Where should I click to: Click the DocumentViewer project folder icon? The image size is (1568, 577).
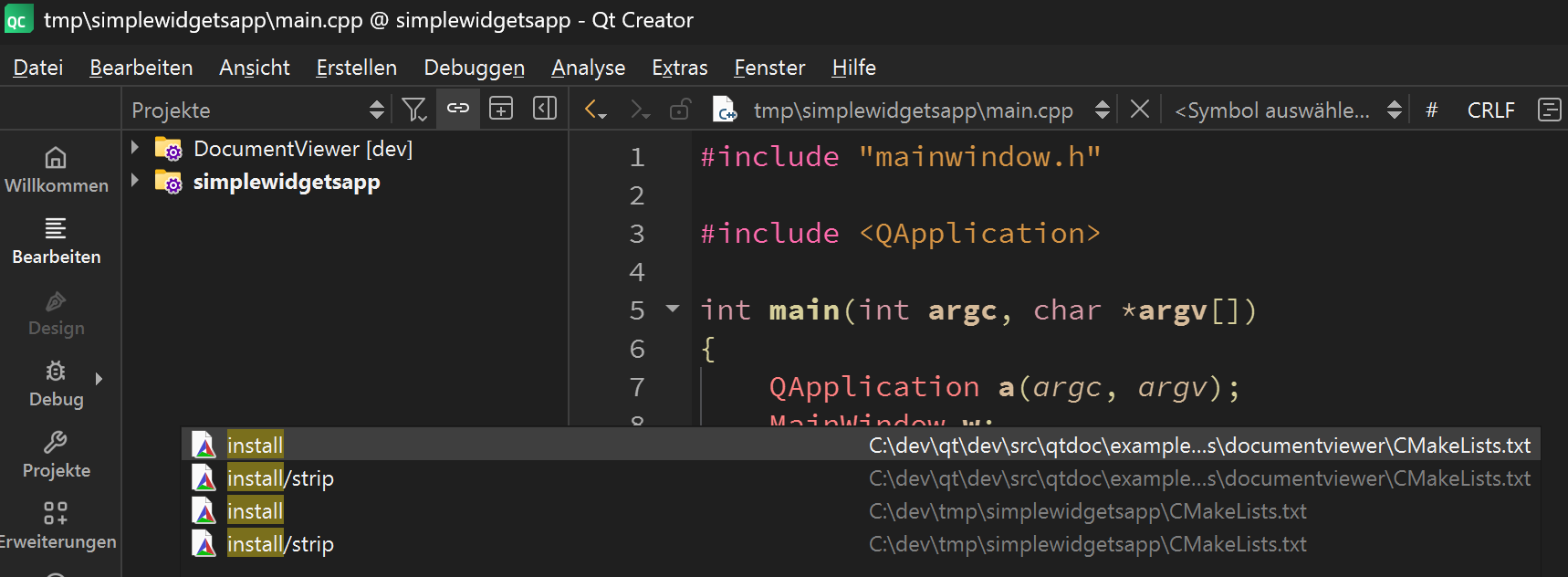tap(169, 149)
